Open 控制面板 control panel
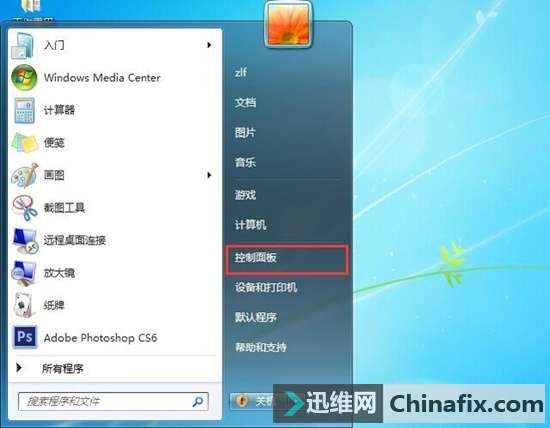The width and height of the screenshot is (550, 428). coord(255,258)
